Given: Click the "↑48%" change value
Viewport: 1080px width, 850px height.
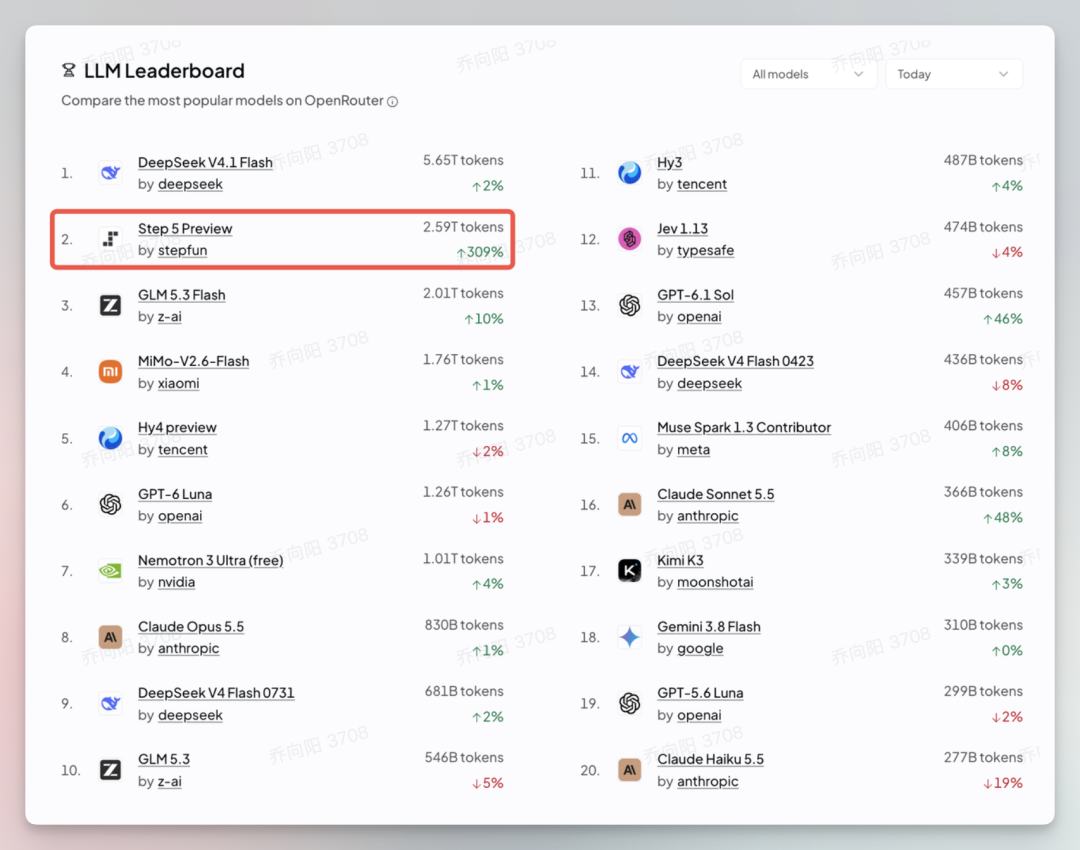Looking at the screenshot, I should pyautogui.click(x=1003, y=517).
